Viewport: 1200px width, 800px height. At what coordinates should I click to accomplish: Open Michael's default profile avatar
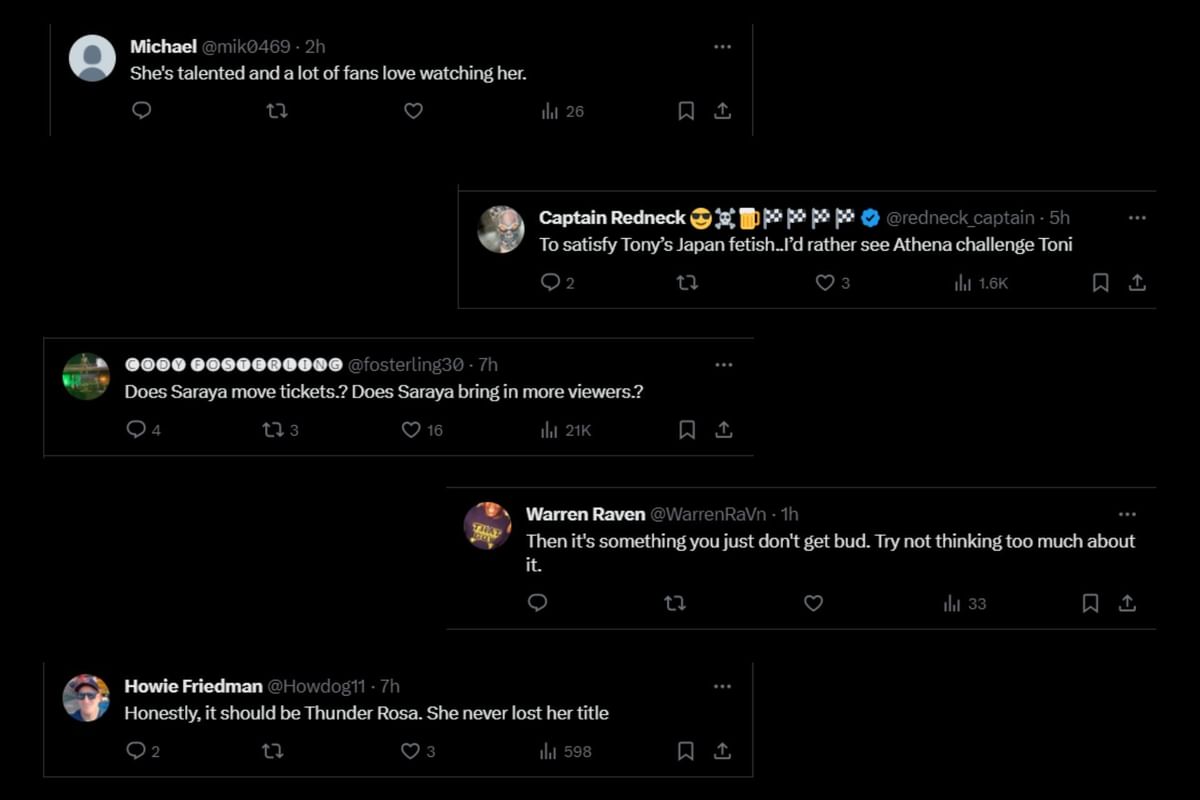(x=92, y=58)
